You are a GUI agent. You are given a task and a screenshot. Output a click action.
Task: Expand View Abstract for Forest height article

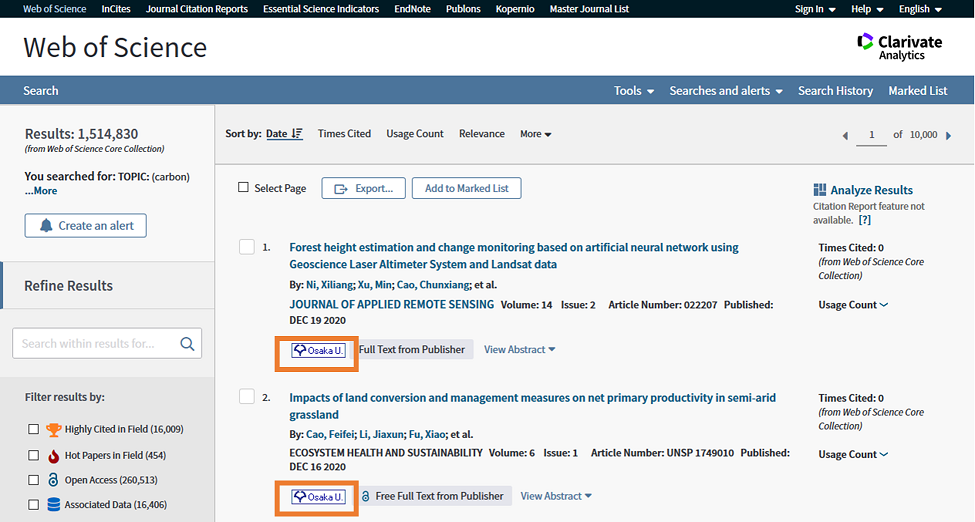[519, 350]
